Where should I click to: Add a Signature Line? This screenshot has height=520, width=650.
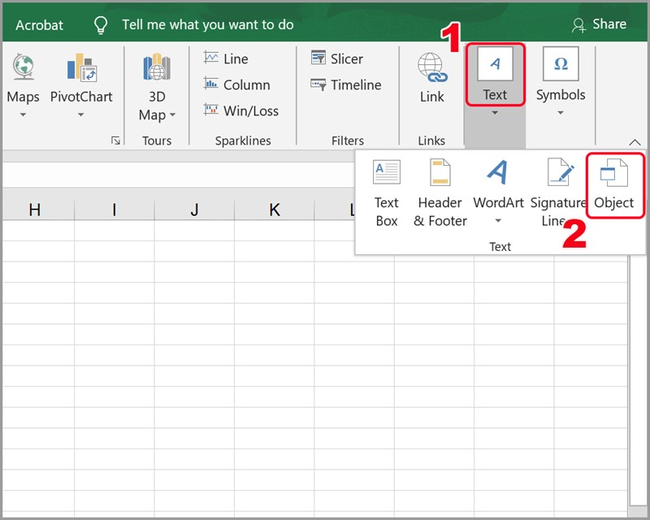pyautogui.click(x=557, y=174)
